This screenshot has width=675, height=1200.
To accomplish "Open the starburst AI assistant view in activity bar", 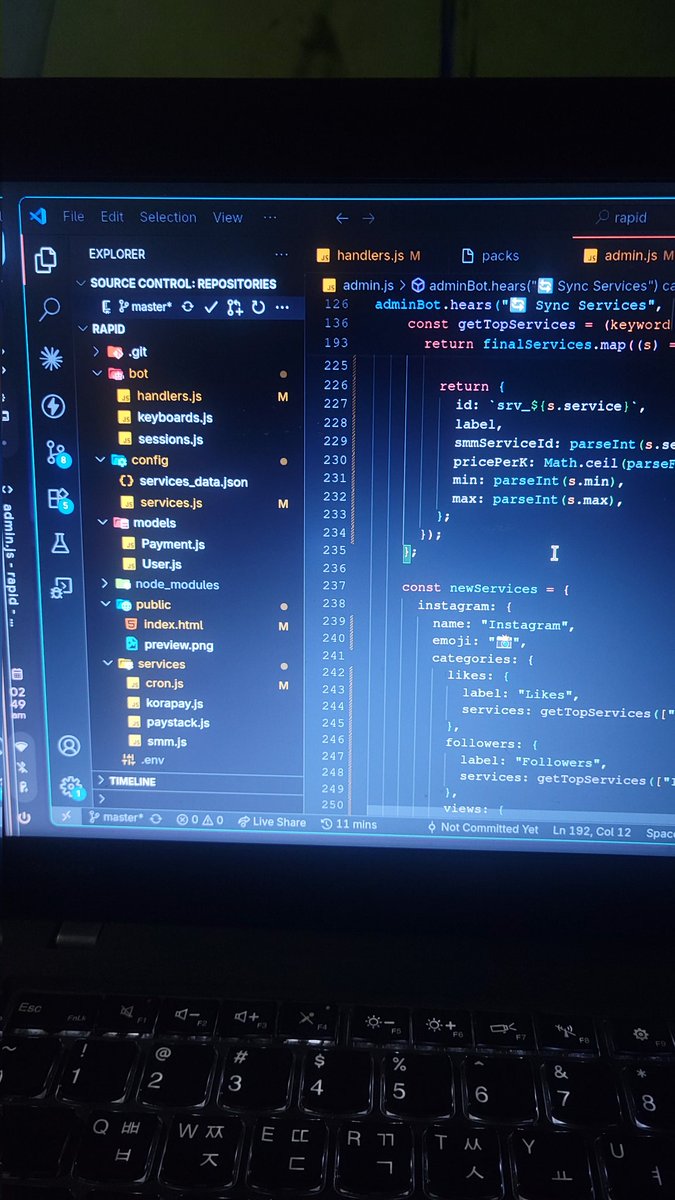I will pyautogui.click(x=51, y=359).
